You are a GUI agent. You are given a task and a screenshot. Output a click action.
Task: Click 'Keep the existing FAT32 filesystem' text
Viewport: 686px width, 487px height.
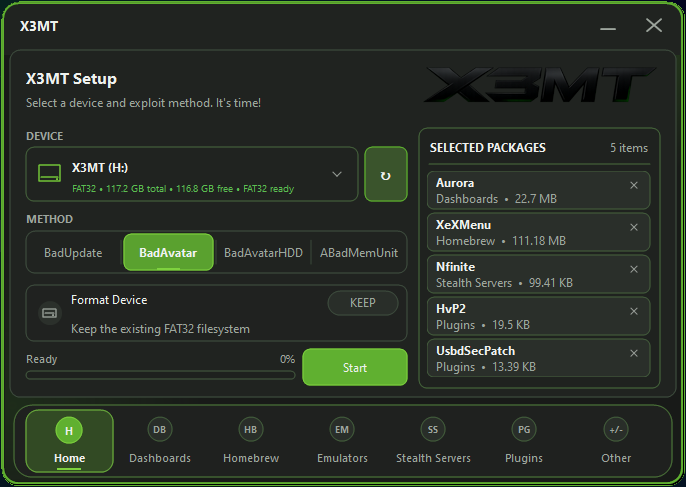coord(160,329)
